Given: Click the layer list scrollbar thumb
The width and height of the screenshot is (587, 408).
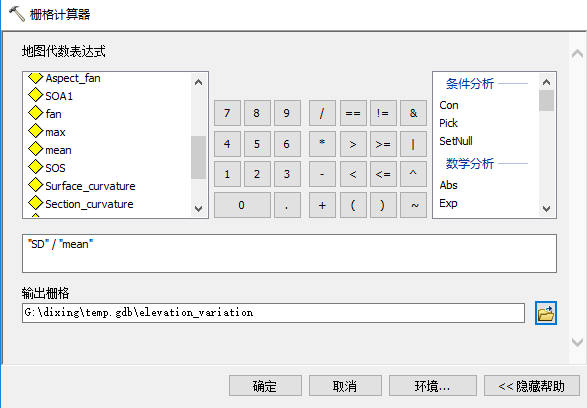Looking at the screenshot, I should 198,158.
